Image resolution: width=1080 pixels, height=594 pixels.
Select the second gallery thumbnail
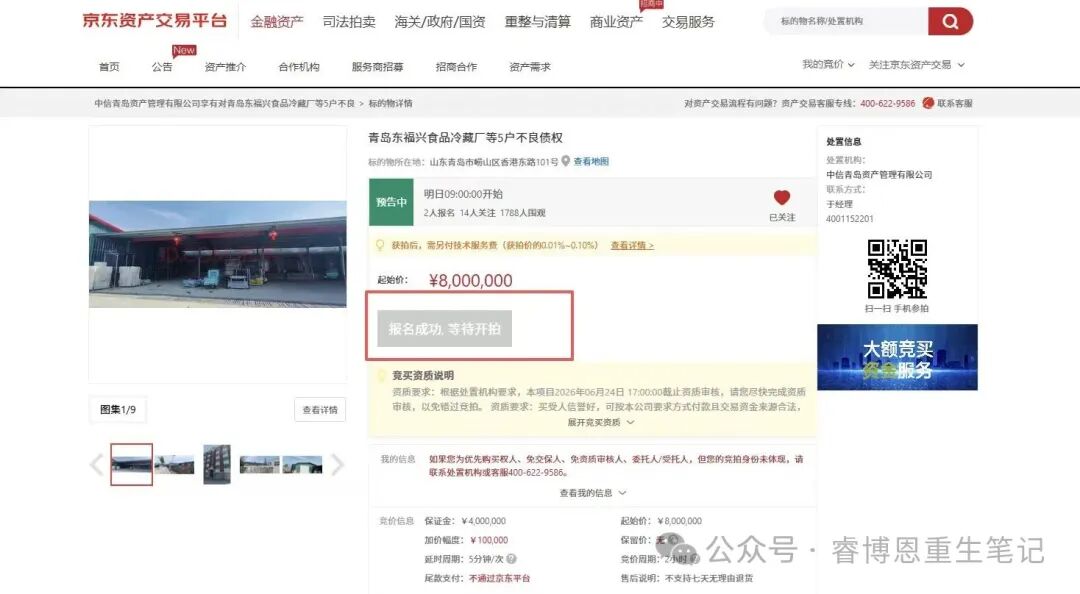[x=174, y=465]
